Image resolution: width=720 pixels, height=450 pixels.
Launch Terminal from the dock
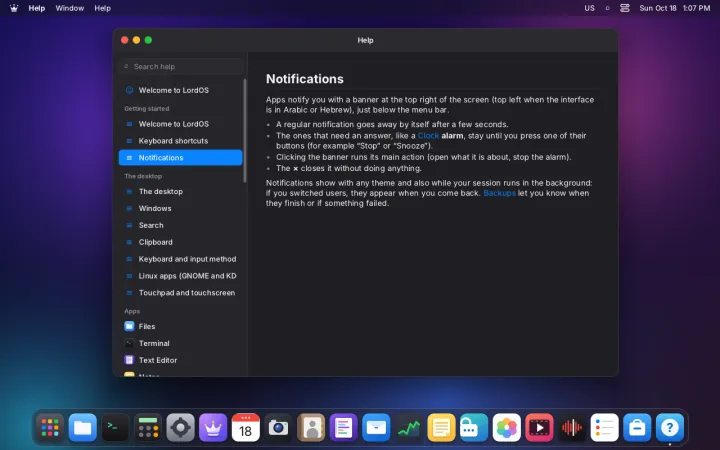coord(115,428)
